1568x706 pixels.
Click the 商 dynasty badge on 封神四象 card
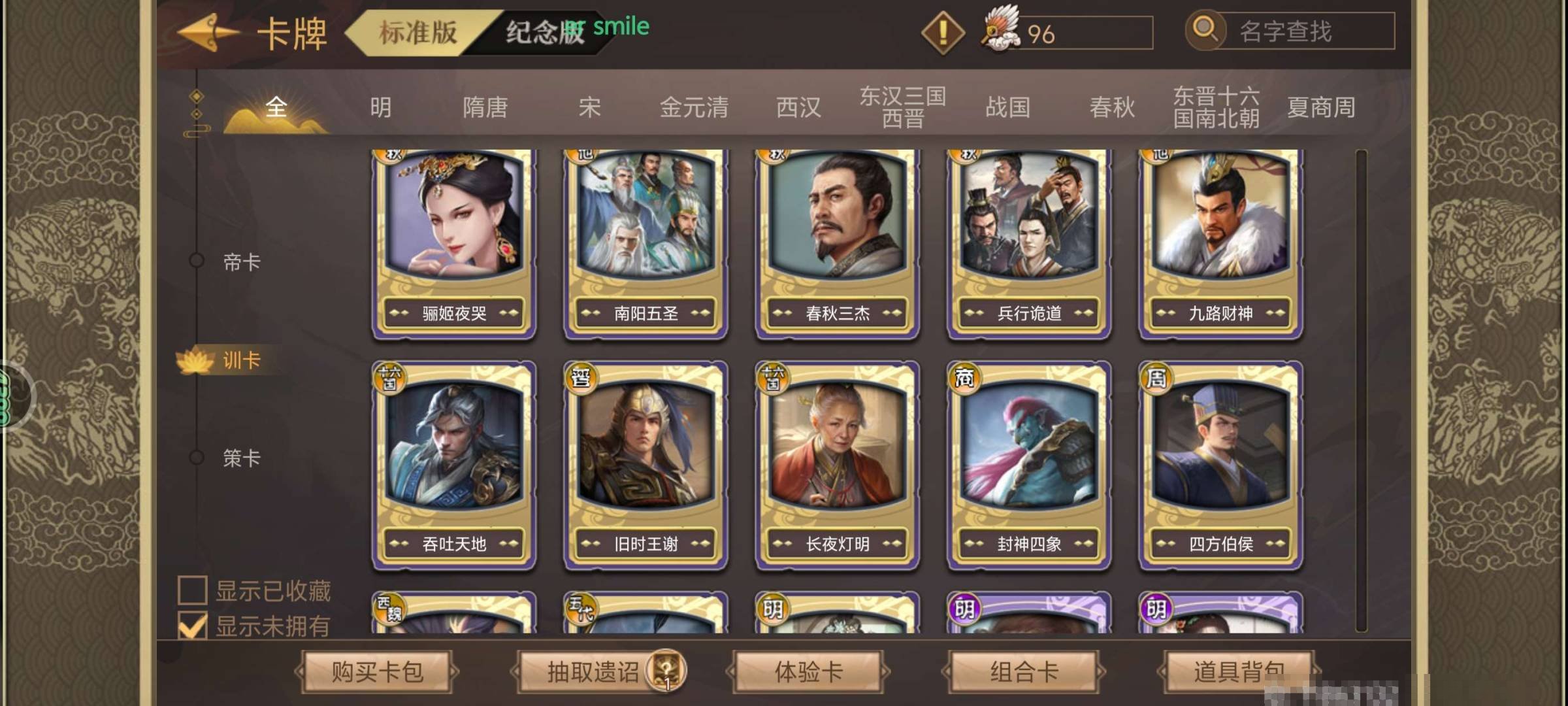point(964,378)
